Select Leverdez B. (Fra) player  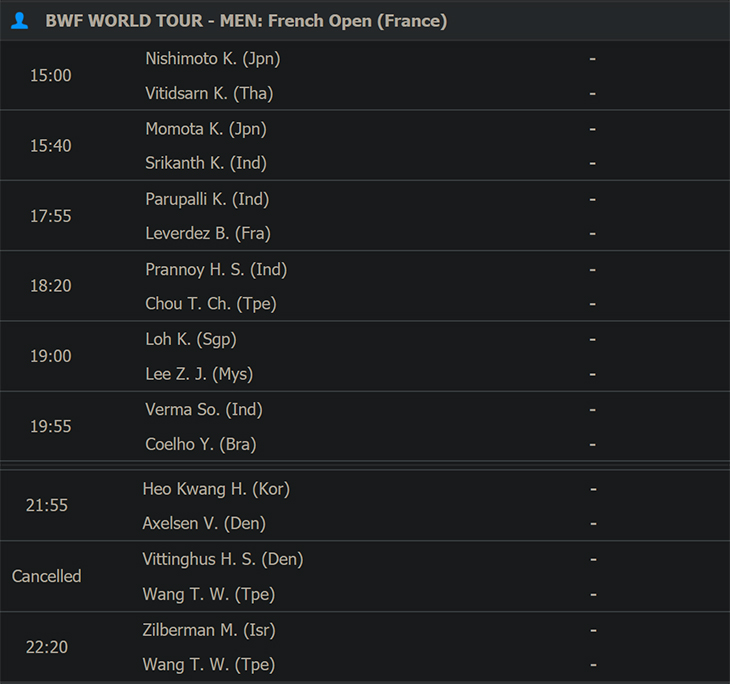[208, 233]
